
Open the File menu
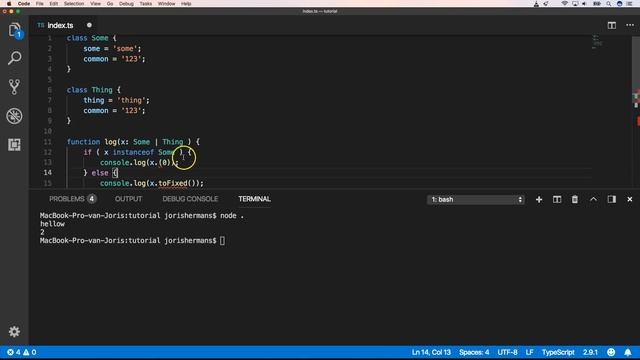click(40, 3)
